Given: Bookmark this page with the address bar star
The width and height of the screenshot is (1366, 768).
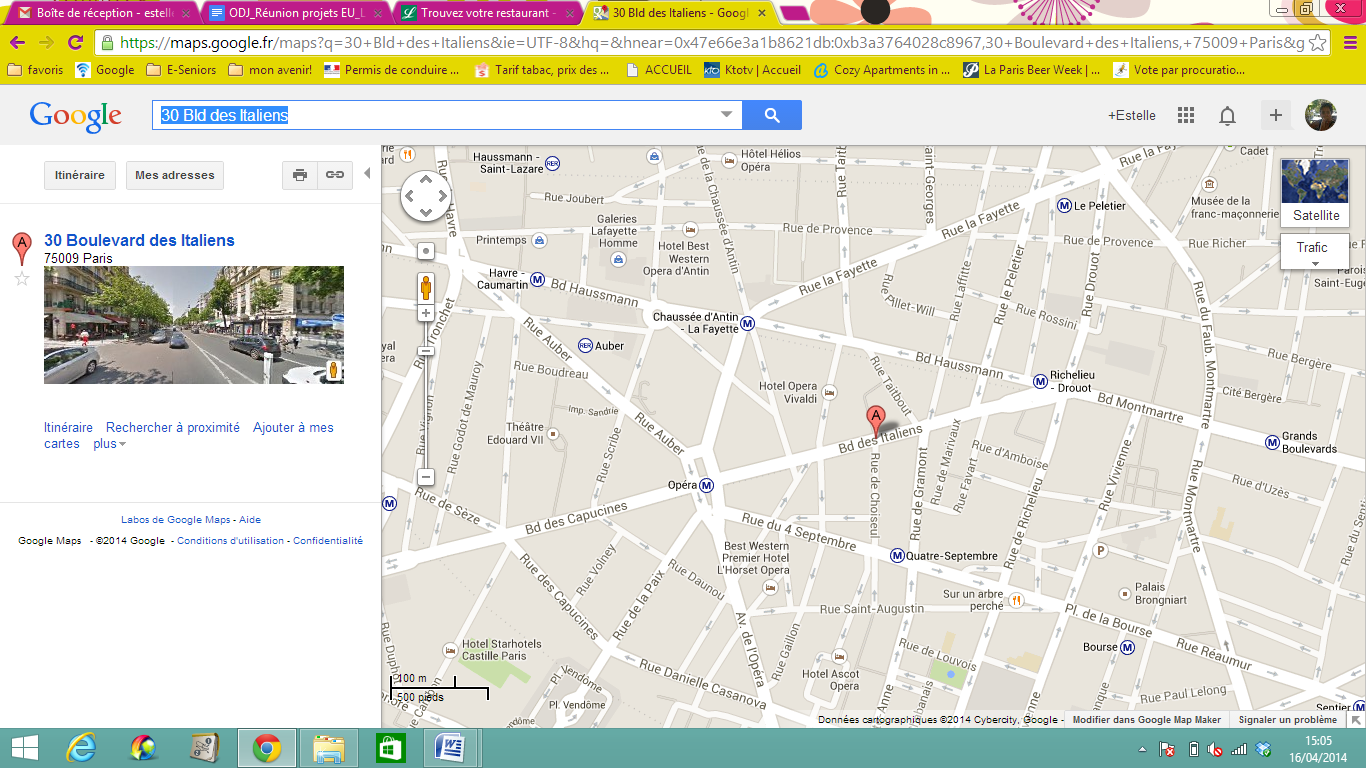Looking at the screenshot, I should coord(1318,43).
